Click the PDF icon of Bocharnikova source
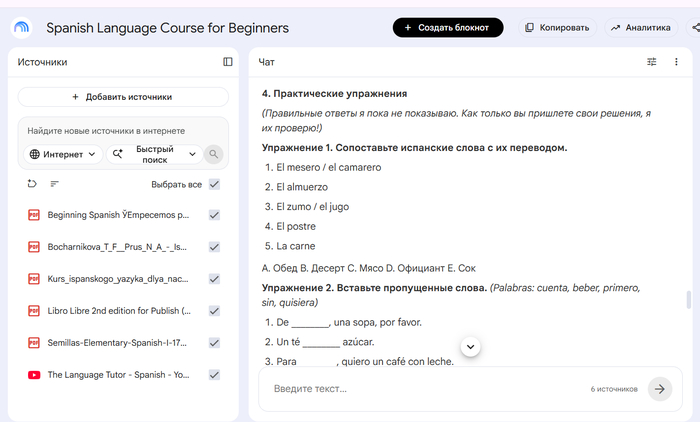The height and width of the screenshot is (422, 700). [34, 247]
